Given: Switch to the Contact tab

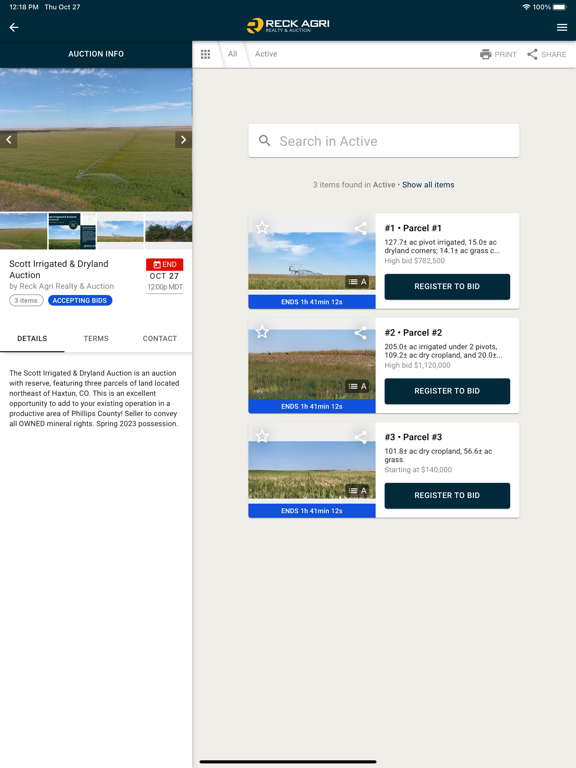Looking at the screenshot, I should pos(160,338).
